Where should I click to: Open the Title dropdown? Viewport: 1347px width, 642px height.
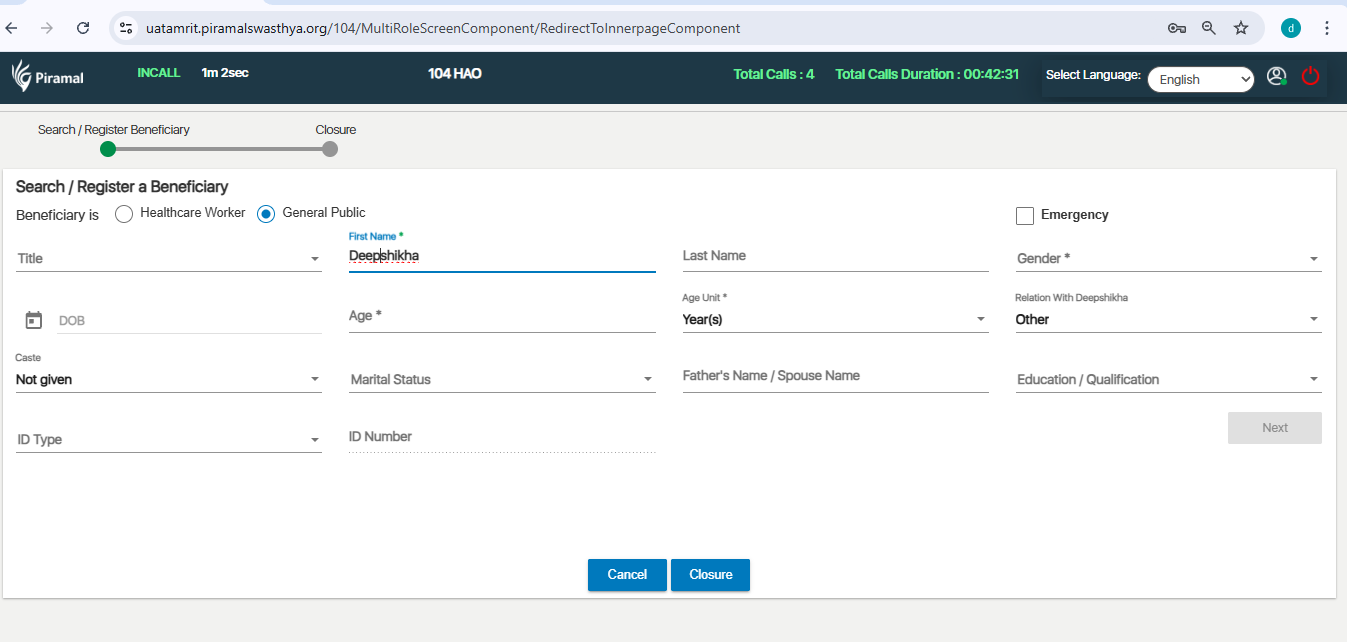[168, 259]
